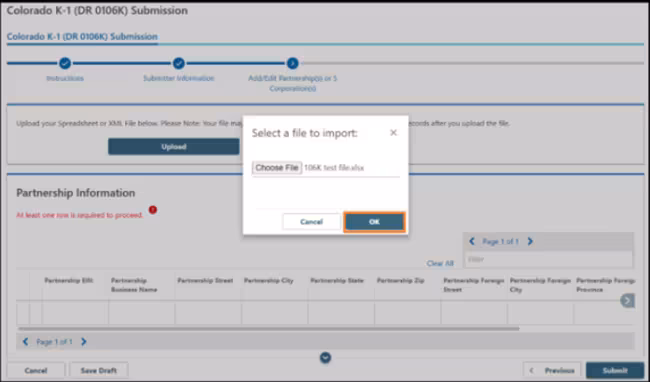The width and height of the screenshot is (650, 382).
Task: Go to next page in upper pager
Action: tap(530, 241)
